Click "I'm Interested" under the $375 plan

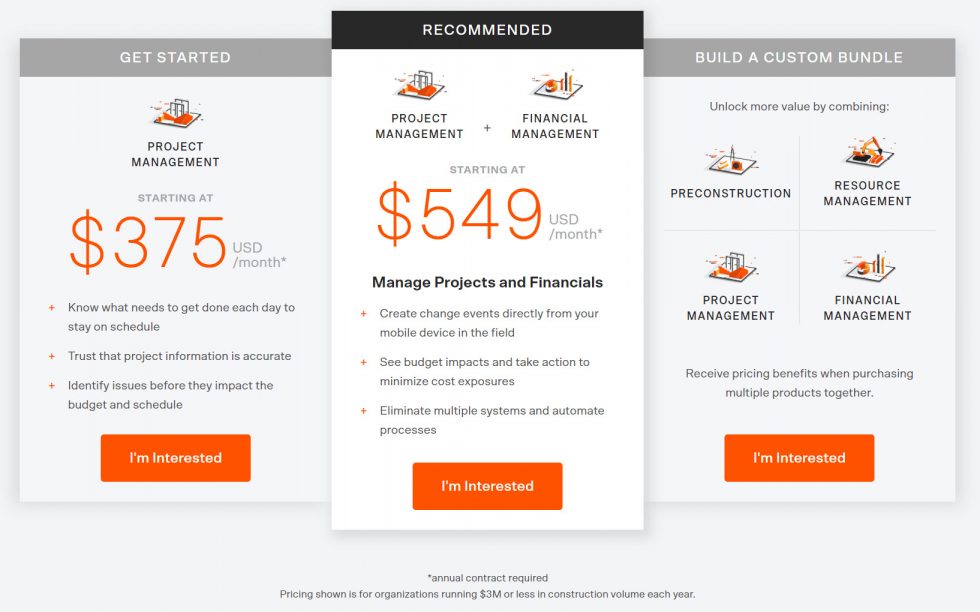175,458
